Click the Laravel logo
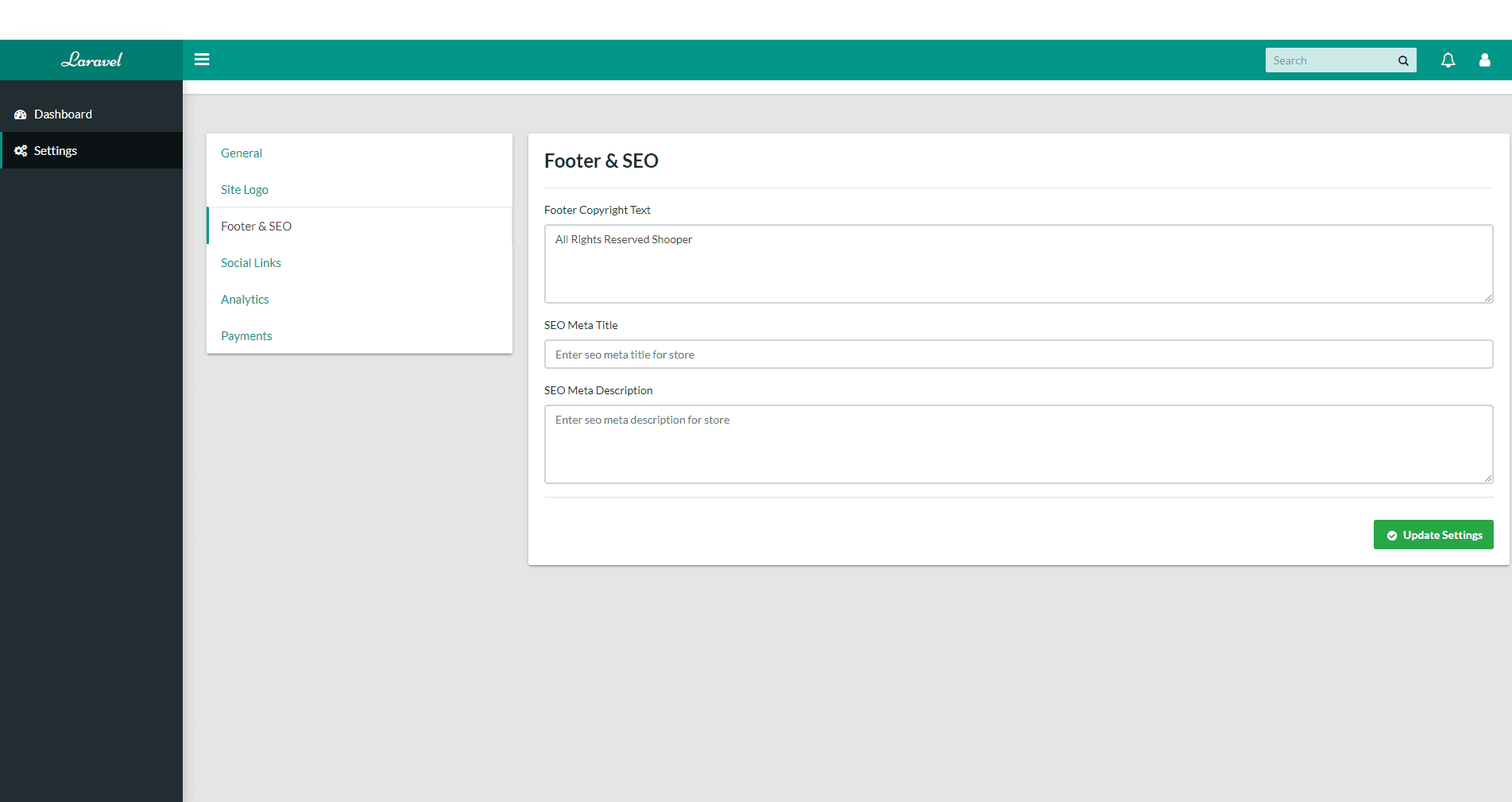Screen dimensions: 1512x802 coord(92,60)
